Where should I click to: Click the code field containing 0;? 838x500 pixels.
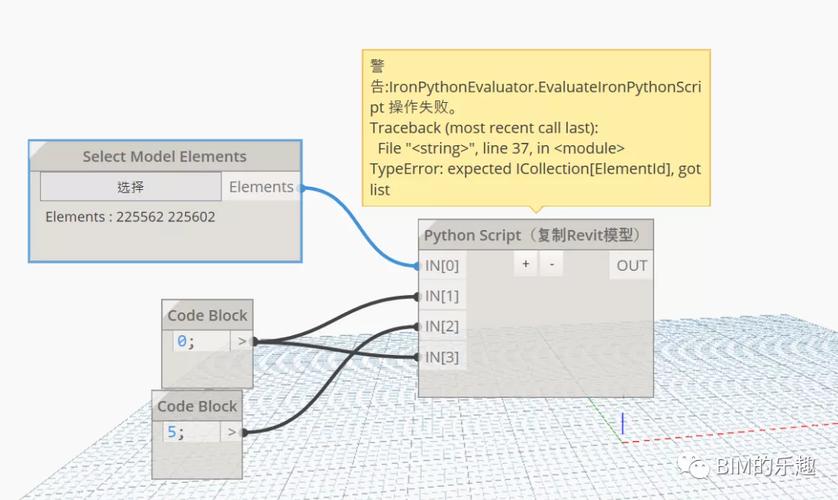(x=201, y=341)
